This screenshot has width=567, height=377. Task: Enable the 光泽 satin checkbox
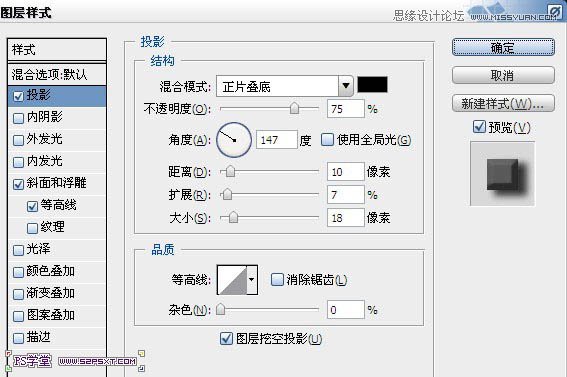click(x=18, y=250)
